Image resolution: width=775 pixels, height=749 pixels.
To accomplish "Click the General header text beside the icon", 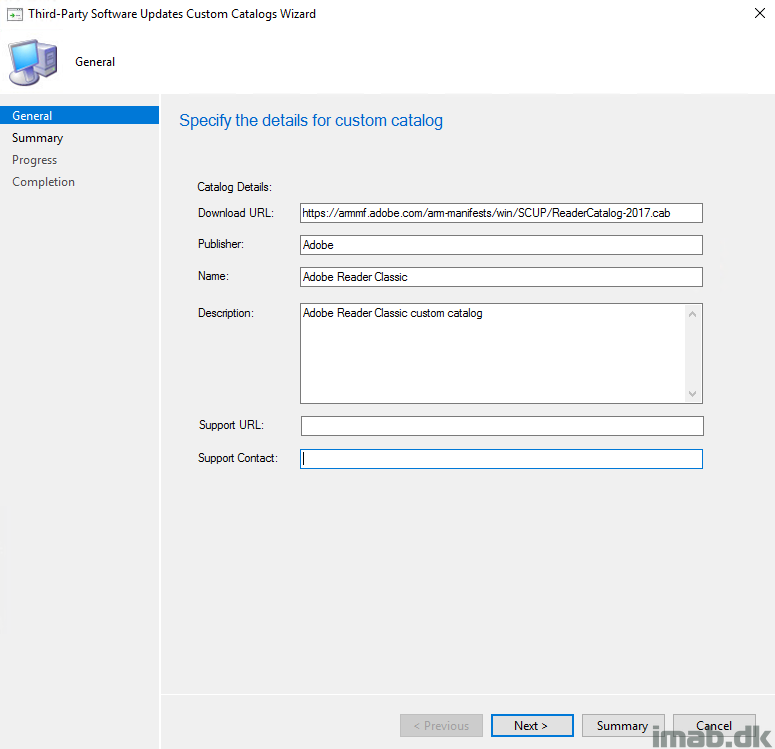I will click(95, 62).
